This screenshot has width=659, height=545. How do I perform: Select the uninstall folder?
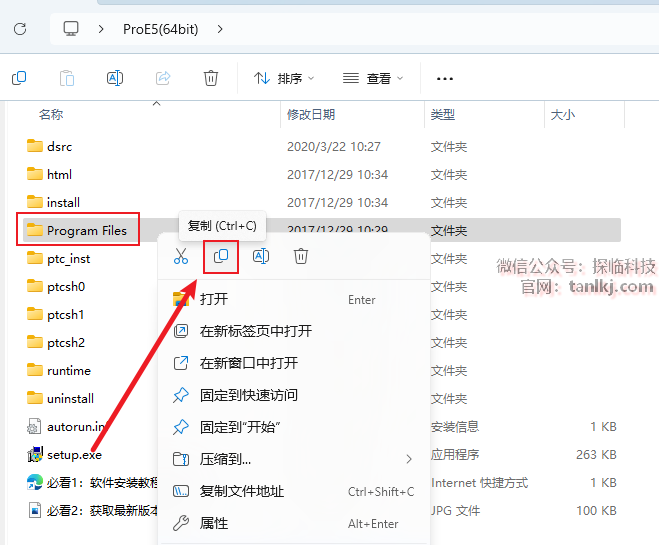pyautogui.click(x=71, y=398)
